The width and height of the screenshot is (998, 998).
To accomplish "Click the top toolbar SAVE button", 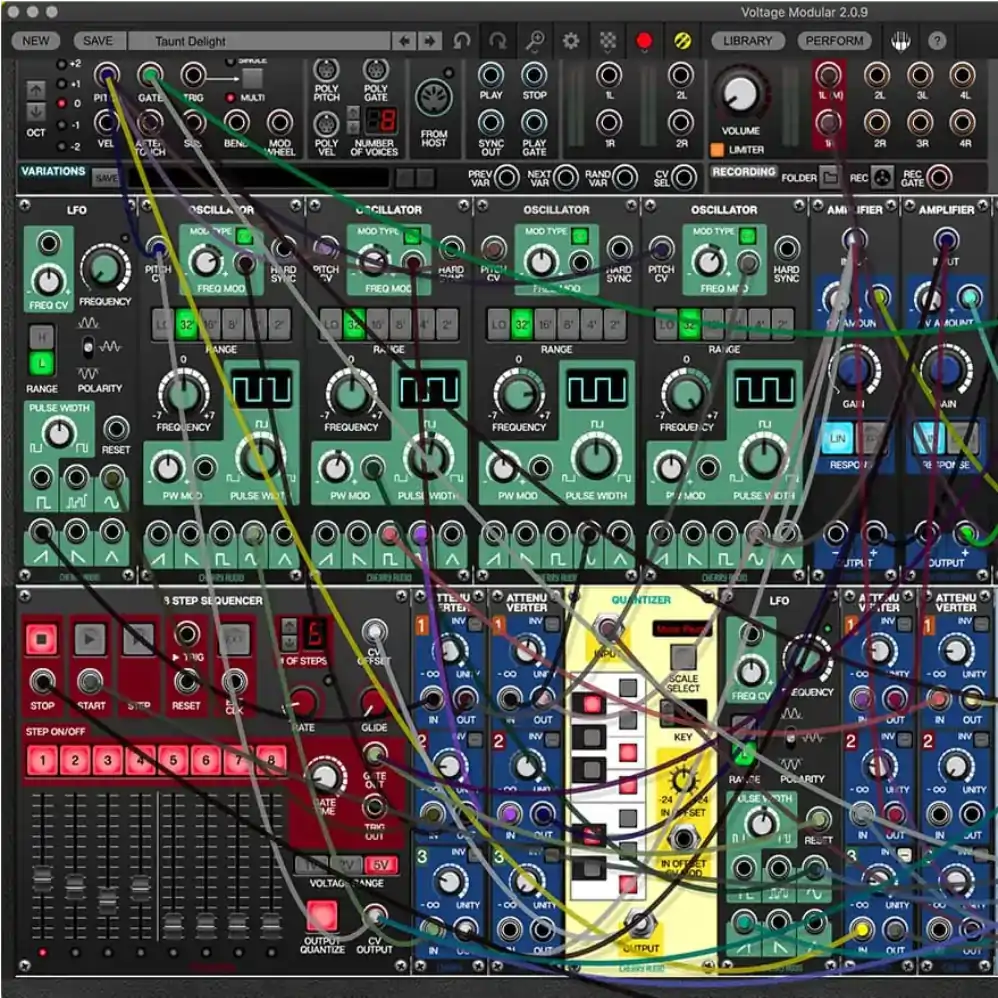I will point(98,41).
